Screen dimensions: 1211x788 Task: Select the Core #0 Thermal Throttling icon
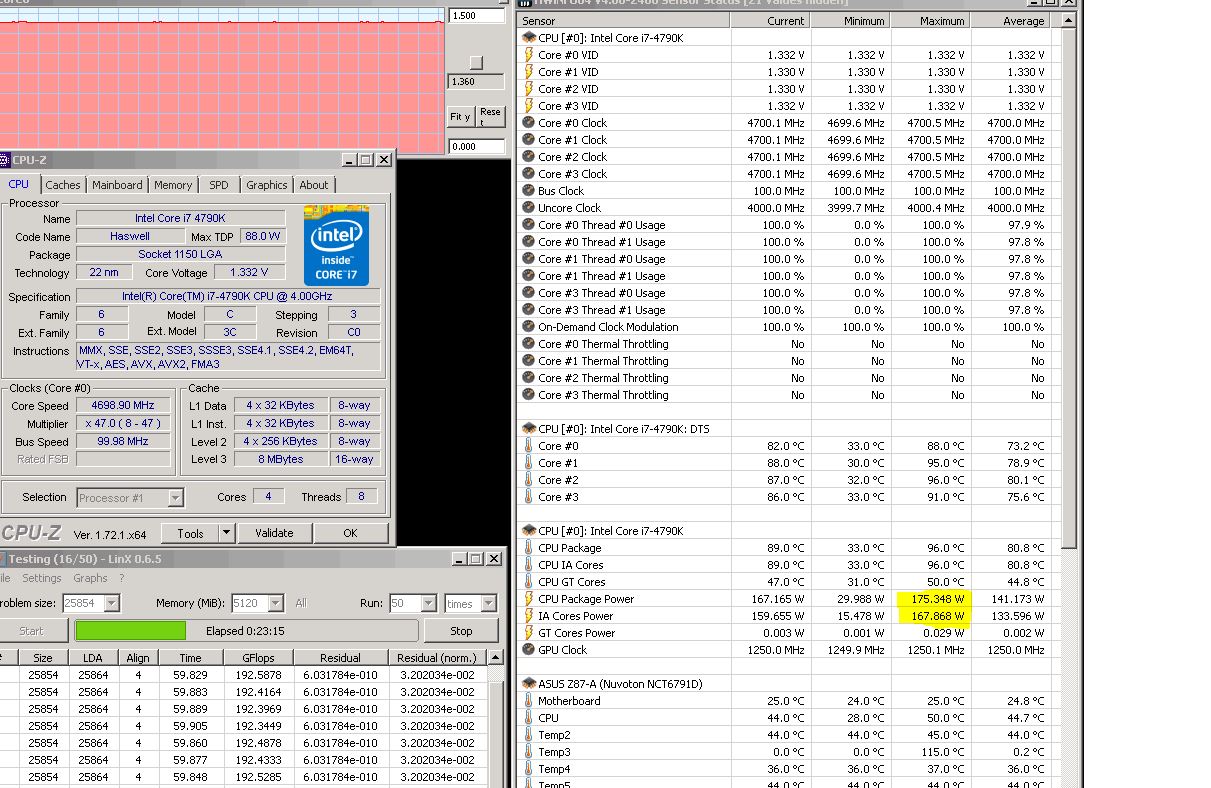(x=529, y=344)
